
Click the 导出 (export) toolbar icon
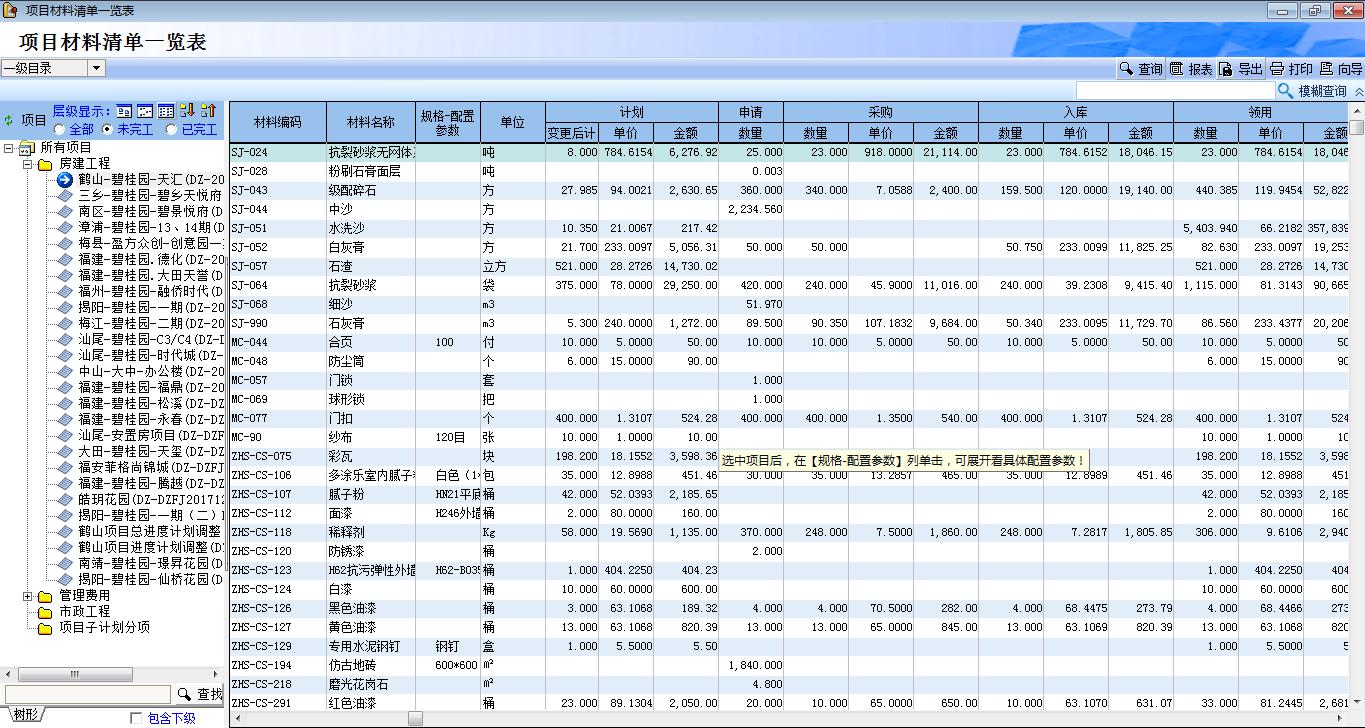tap(1240, 69)
